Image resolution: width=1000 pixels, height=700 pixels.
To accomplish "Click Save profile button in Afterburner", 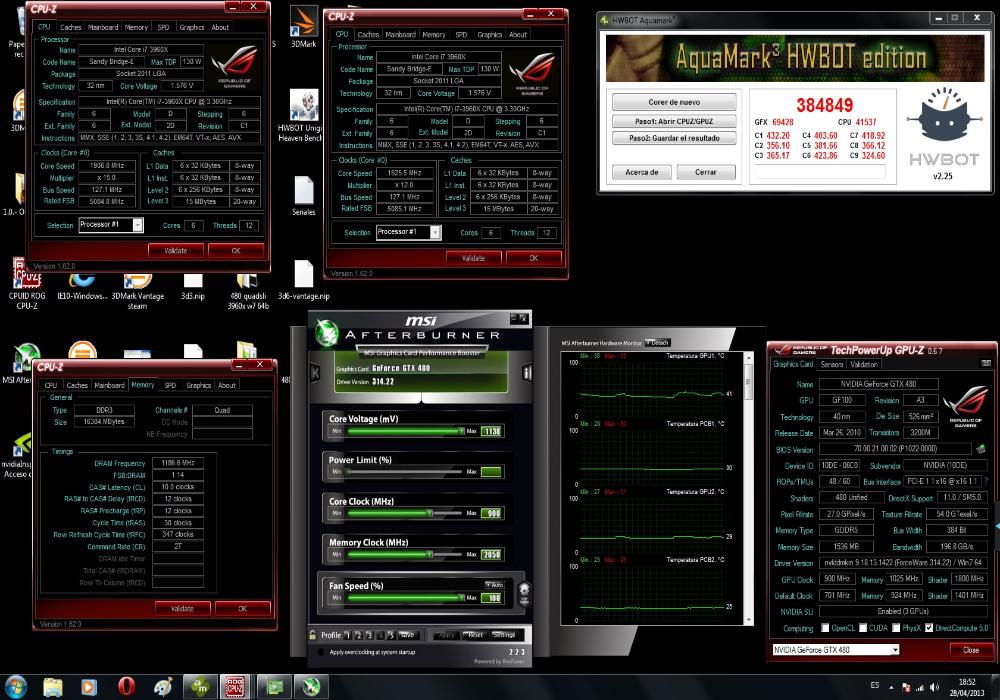I will [408, 635].
